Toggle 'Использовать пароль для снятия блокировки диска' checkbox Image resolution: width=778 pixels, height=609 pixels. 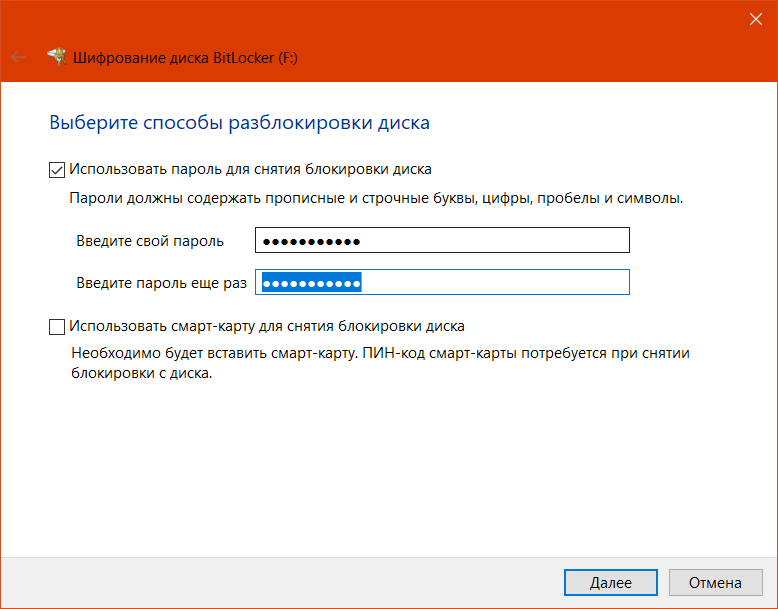57,170
